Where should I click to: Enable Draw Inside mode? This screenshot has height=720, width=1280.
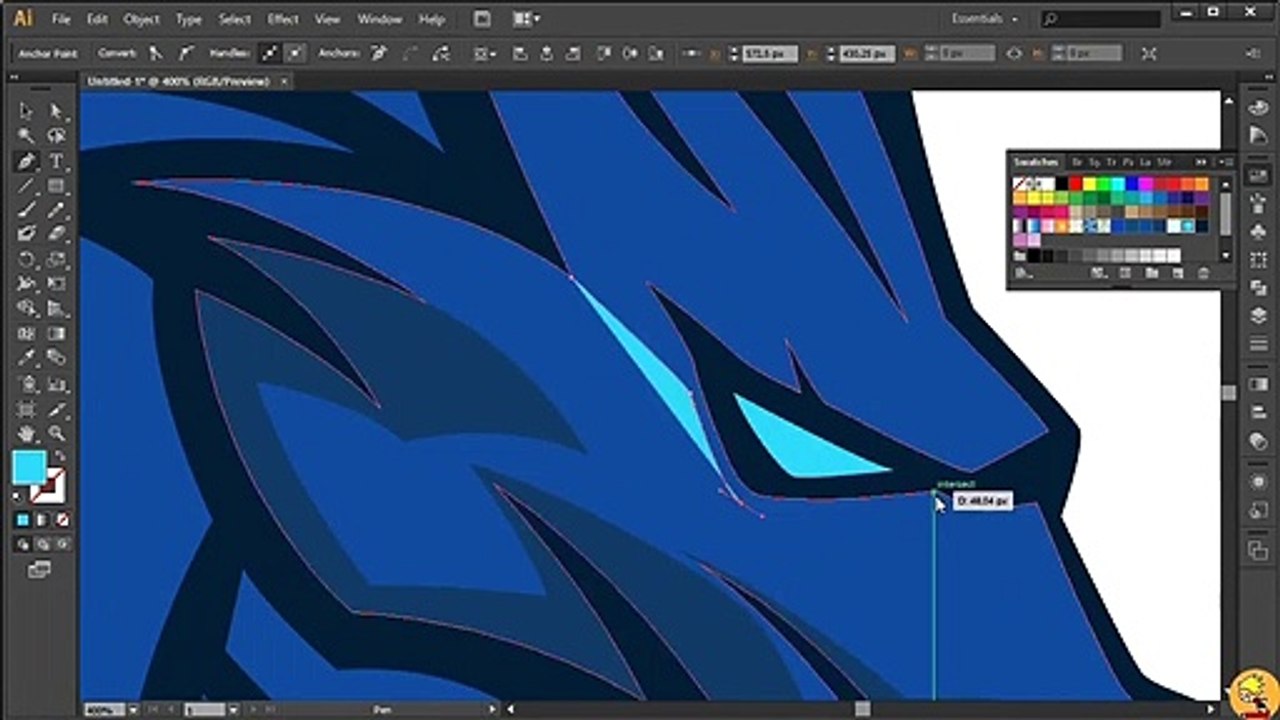[x=63, y=545]
